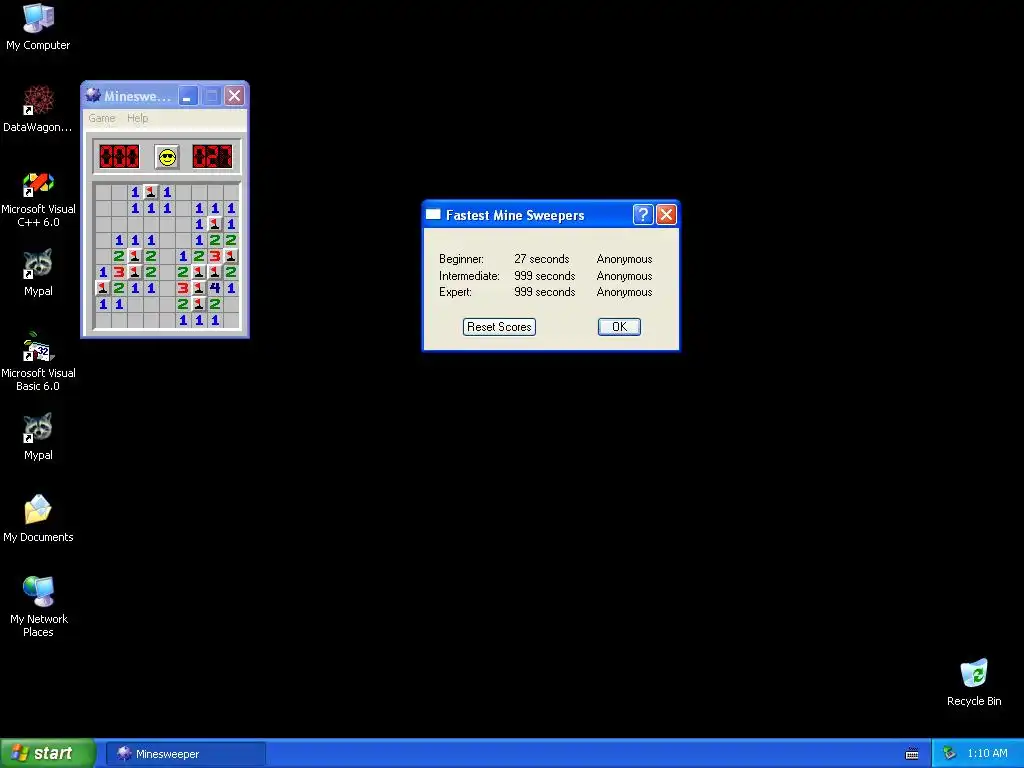
Task: Click the blue number 4 cell
Action: 215,288
